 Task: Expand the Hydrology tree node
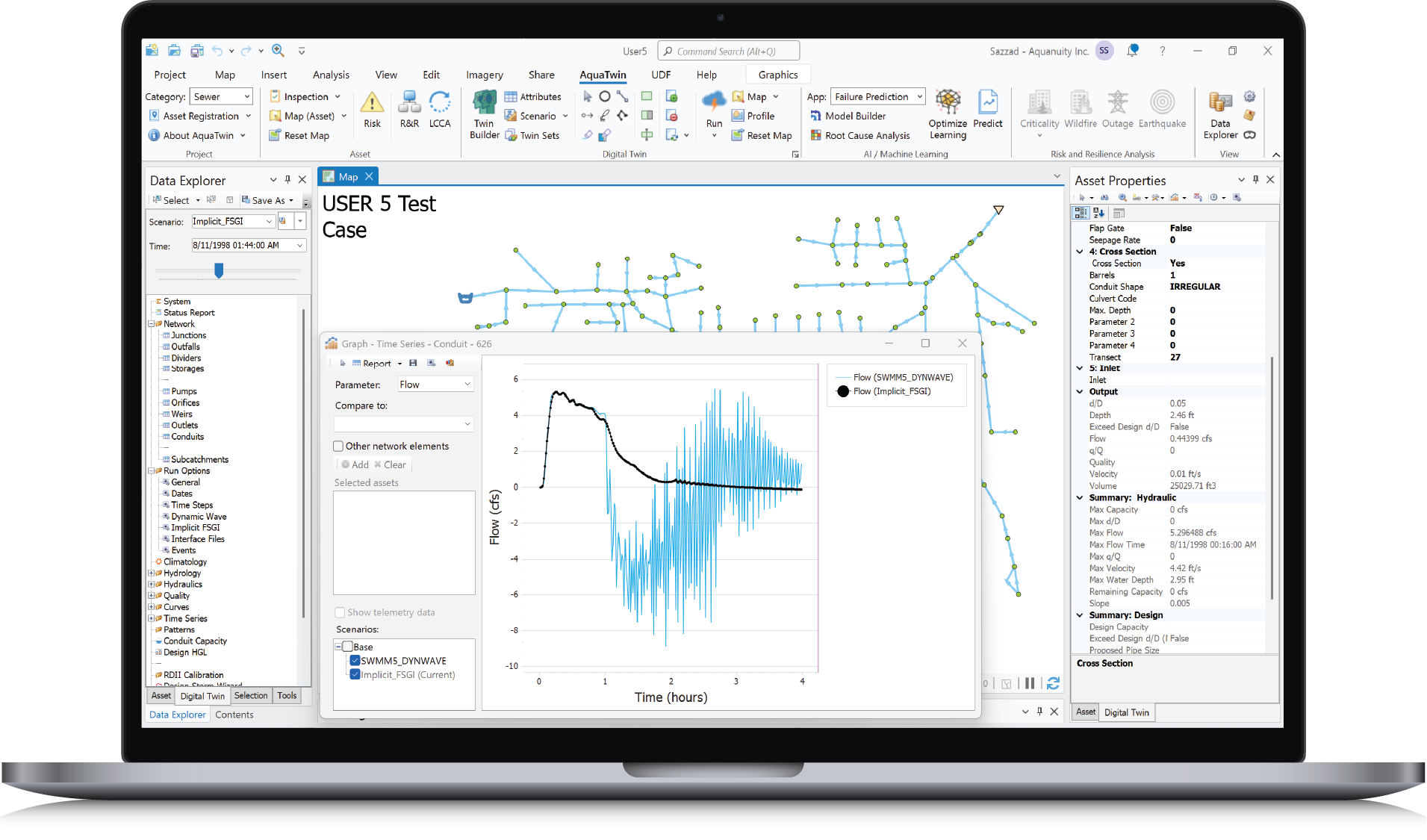point(152,573)
